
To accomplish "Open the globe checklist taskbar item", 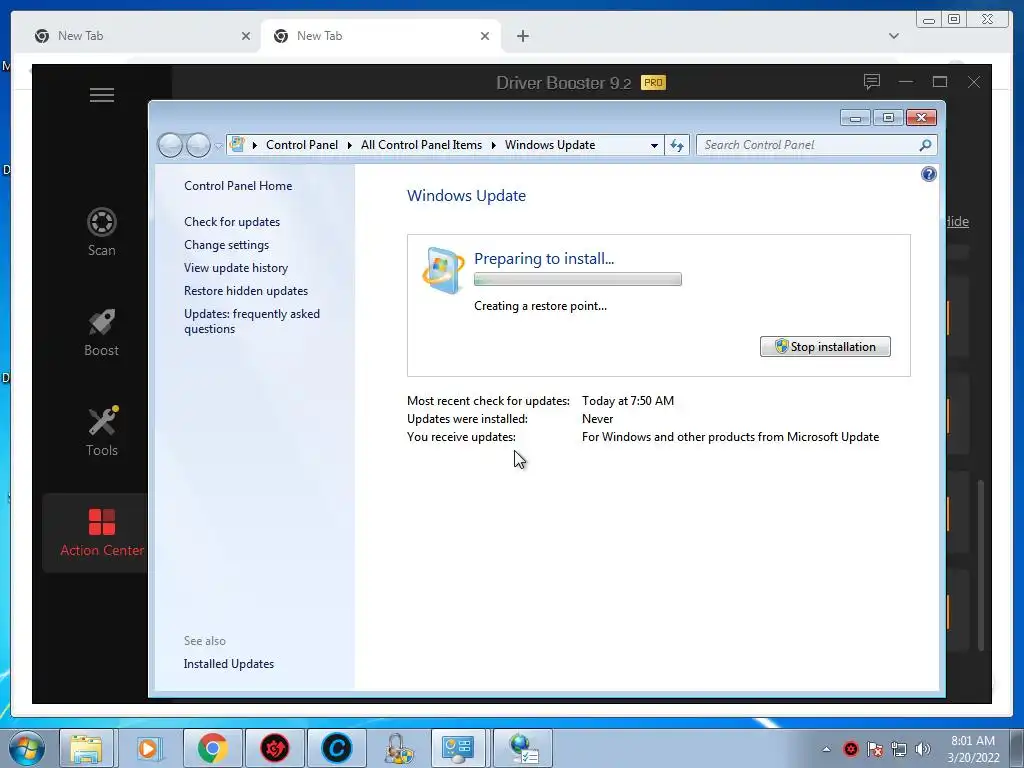I will pyautogui.click(x=524, y=748).
